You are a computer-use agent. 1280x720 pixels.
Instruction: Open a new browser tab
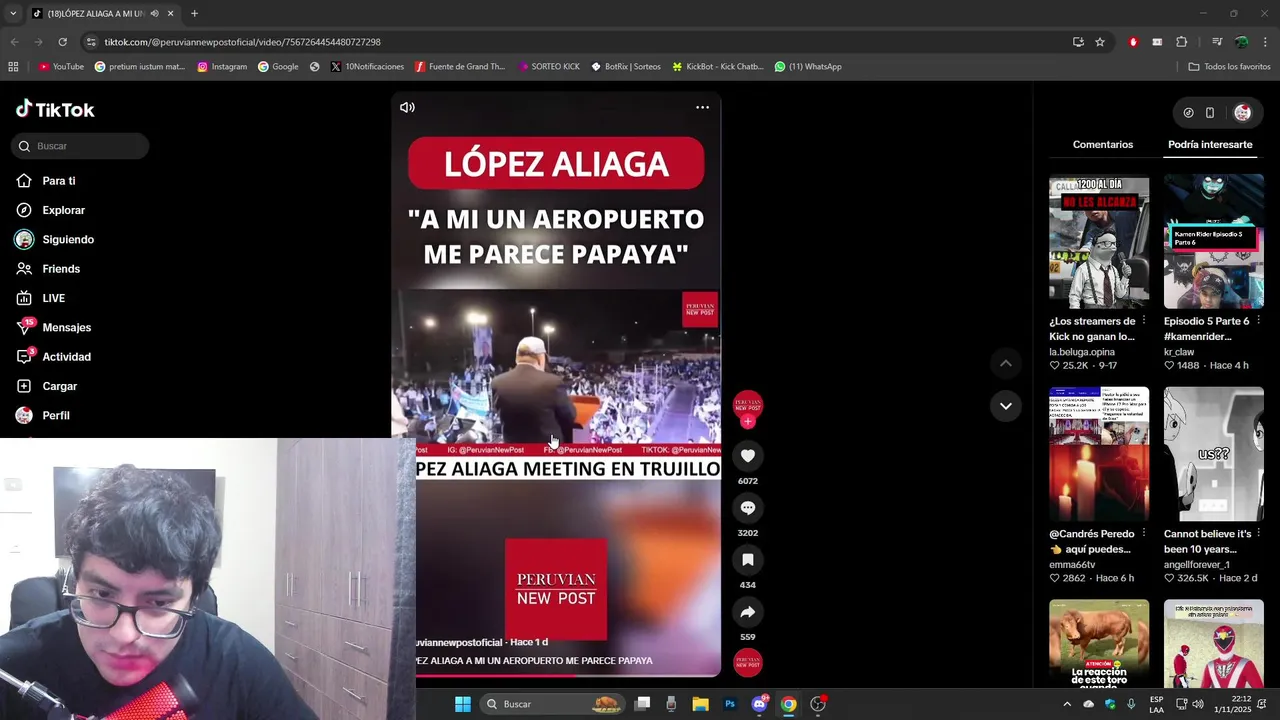(194, 14)
